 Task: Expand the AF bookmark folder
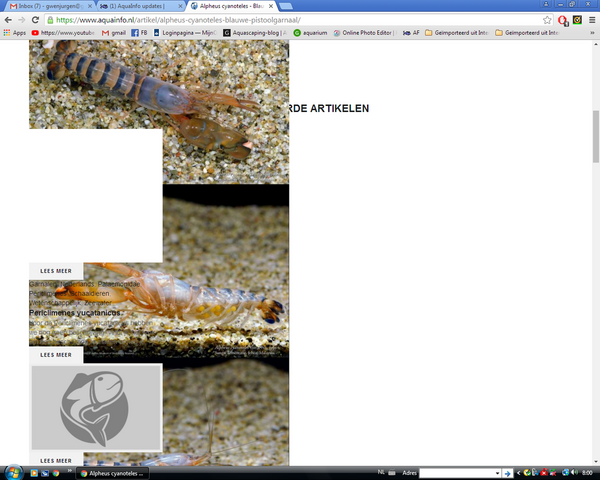click(x=413, y=32)
